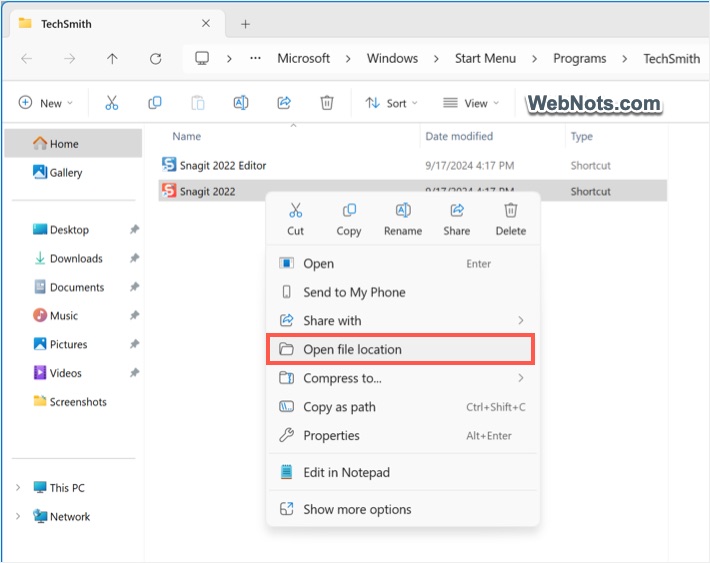The height and width of the screenshot is (563, 710).
Task: Unpin Desktop using its pin icon
Action: click(134, 229)
